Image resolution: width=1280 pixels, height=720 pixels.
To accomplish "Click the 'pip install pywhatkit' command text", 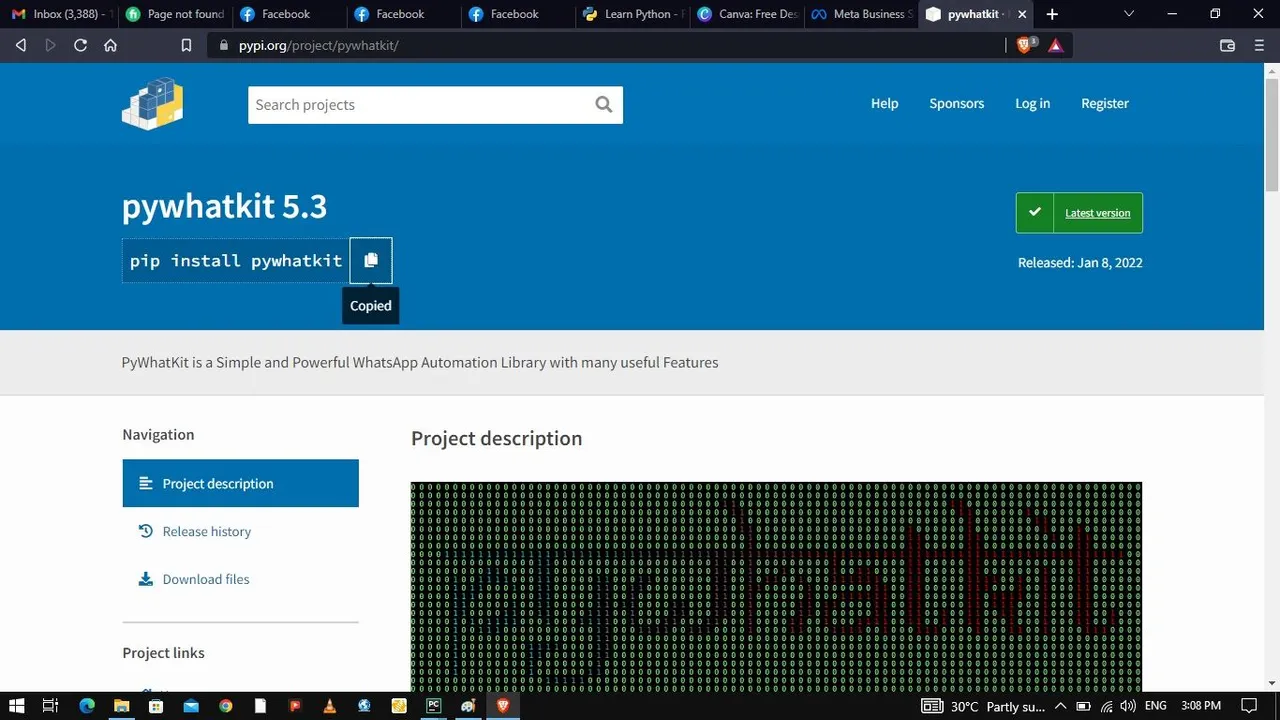I will [x=236, y=260].
